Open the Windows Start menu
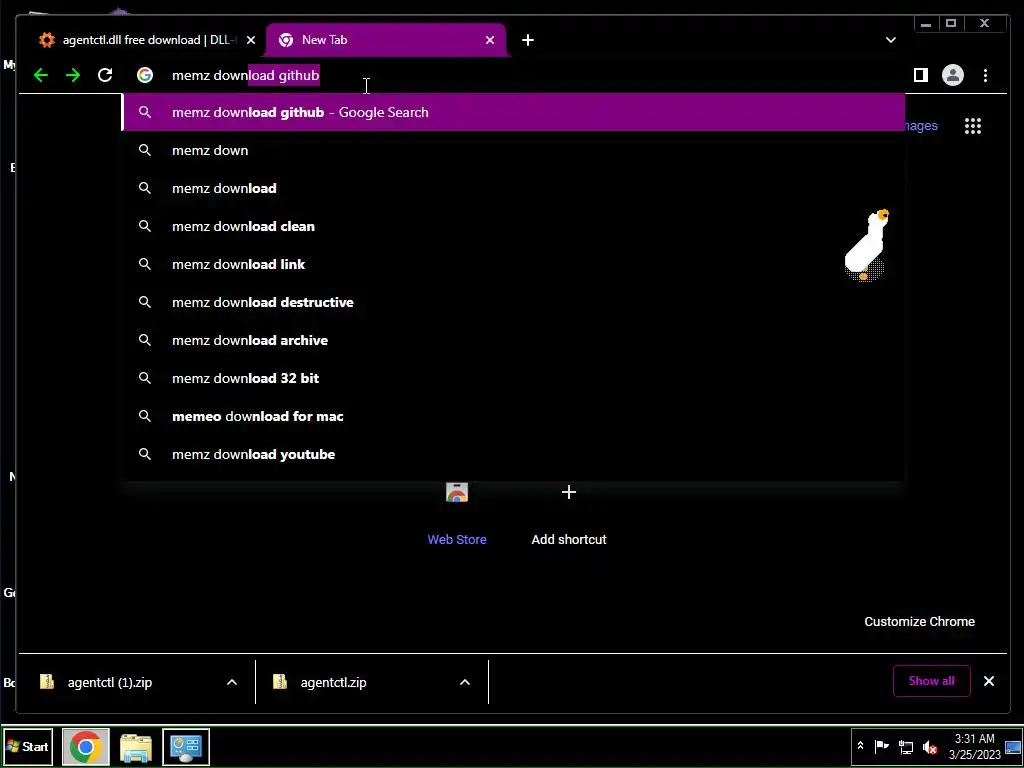The height and width of the screenshot is (768, 1024). click(x=28, y=746)
